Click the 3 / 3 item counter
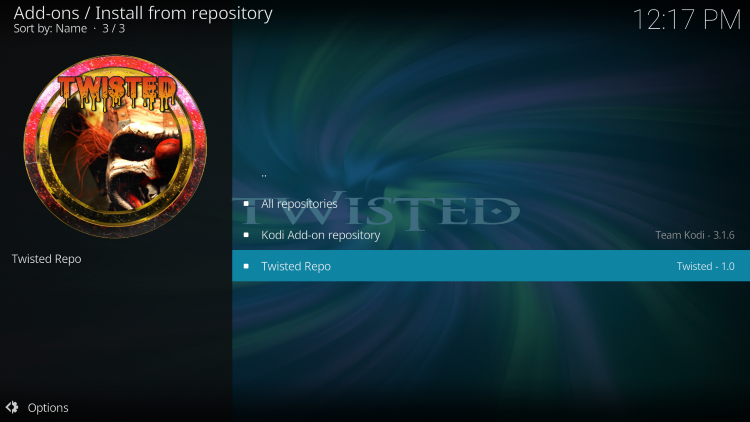The image size is (750, 422). (113, 29)
